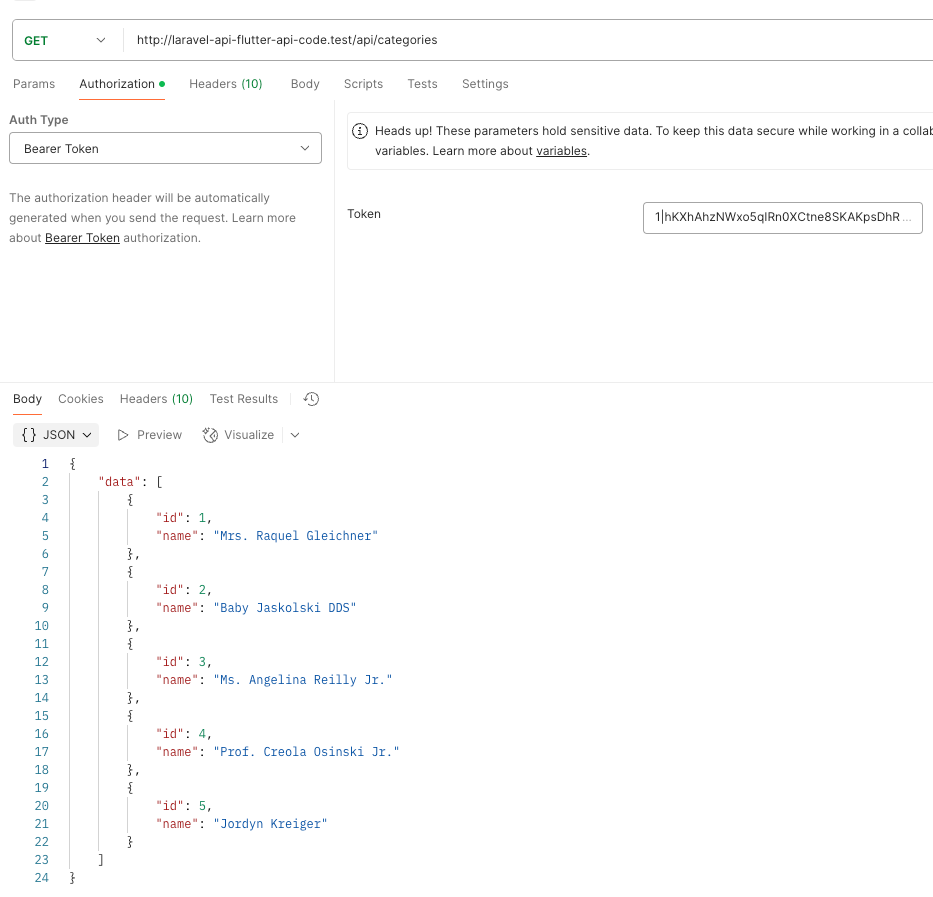The height and width of the screenshot is (897, 933).
Task: Open the GET method dropdown
Action: pyautogui.click(x=65, y=40)
